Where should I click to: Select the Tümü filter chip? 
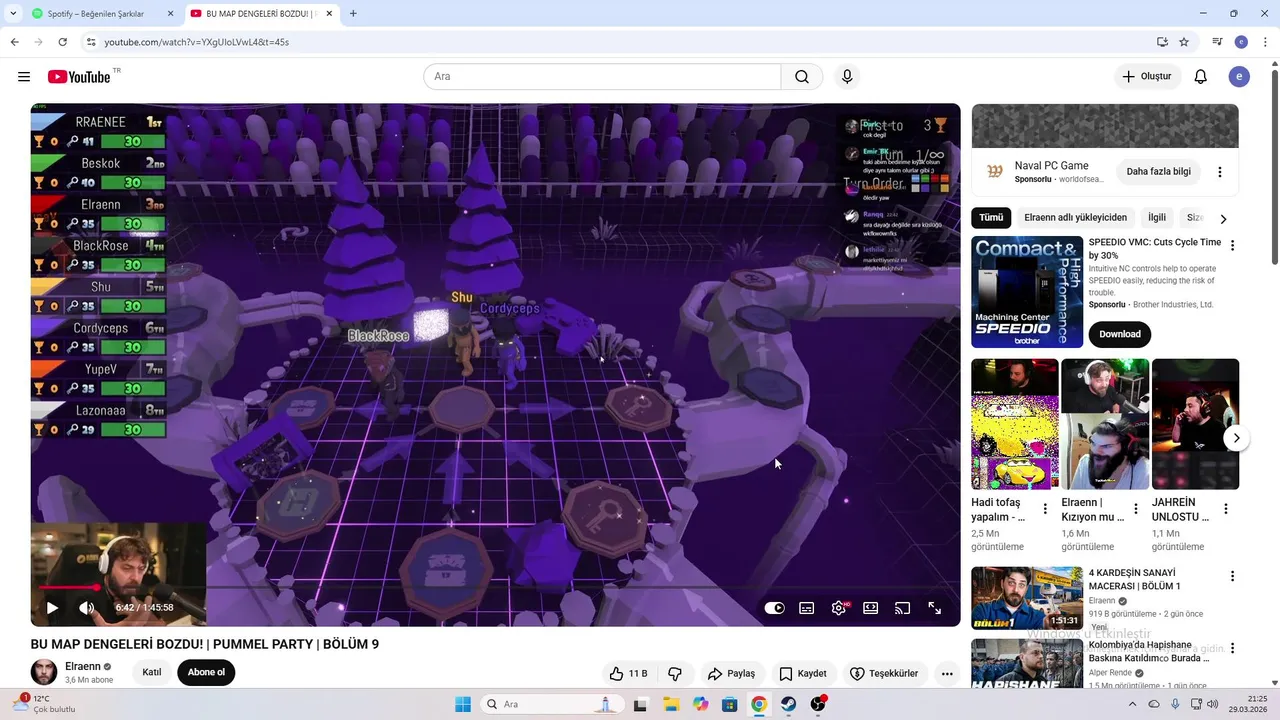(991, 218)
